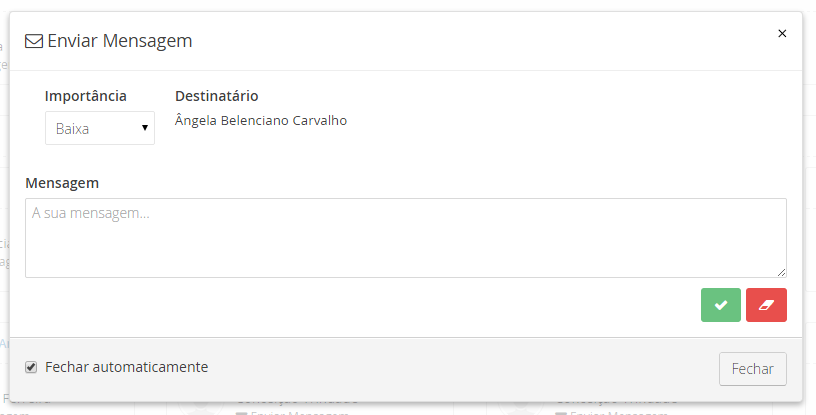Grab the message box resize handle
816x415 pixels.
(781, 272)
